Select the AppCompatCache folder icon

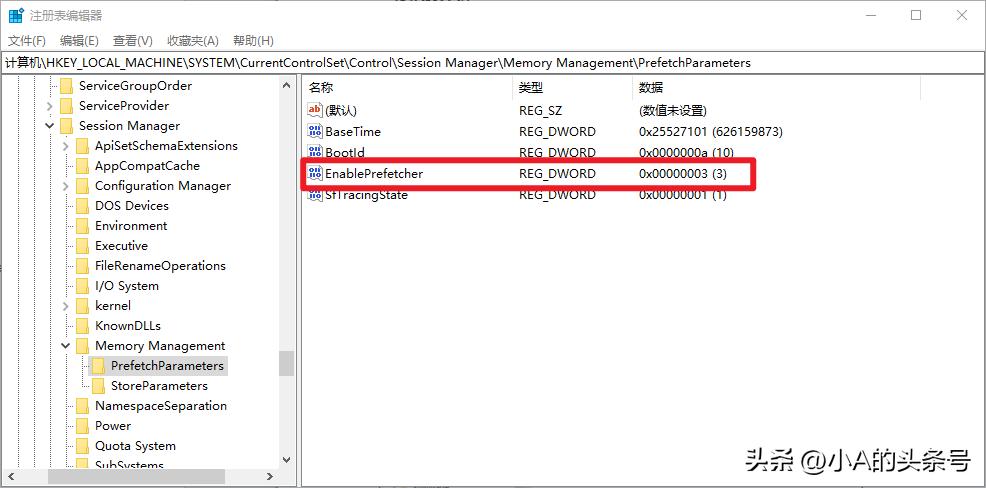click(82, 167)
